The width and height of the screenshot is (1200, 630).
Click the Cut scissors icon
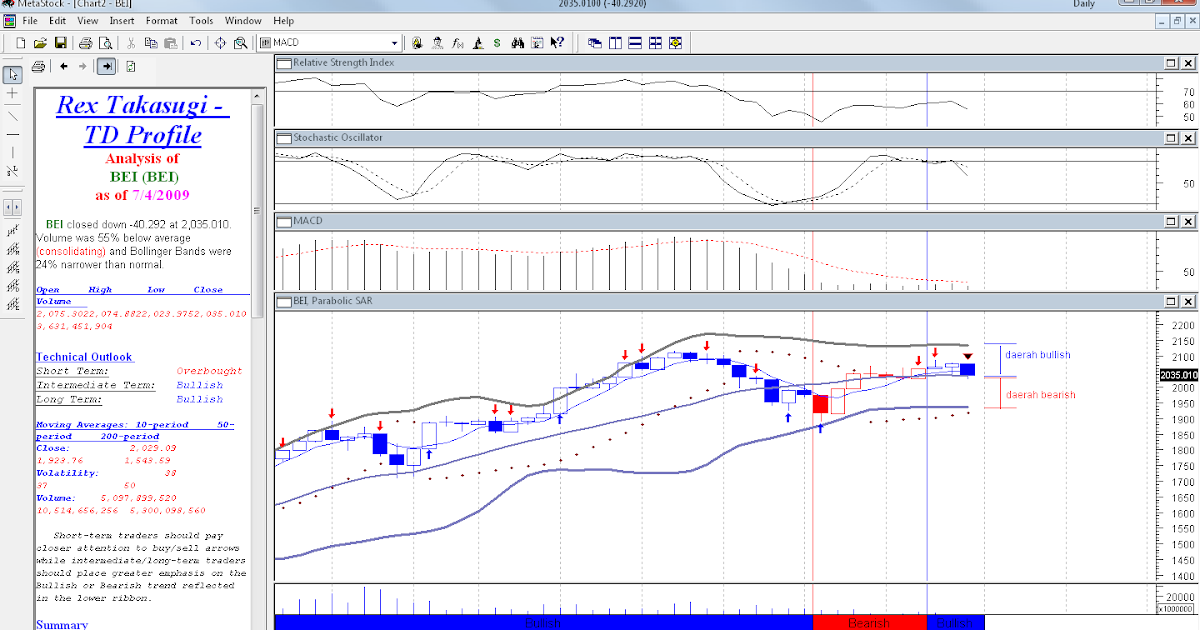[x=131, y=43]
